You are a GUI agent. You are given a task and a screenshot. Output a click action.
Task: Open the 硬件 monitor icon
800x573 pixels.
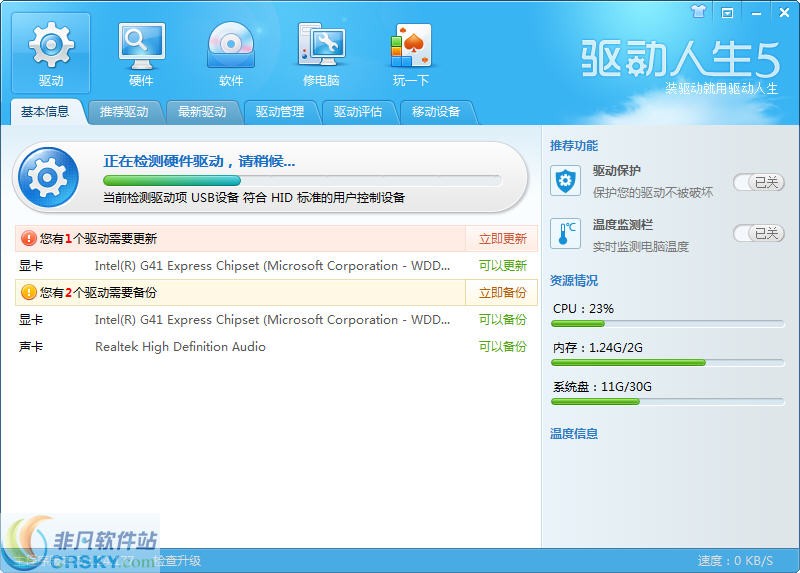coord(141,53)
